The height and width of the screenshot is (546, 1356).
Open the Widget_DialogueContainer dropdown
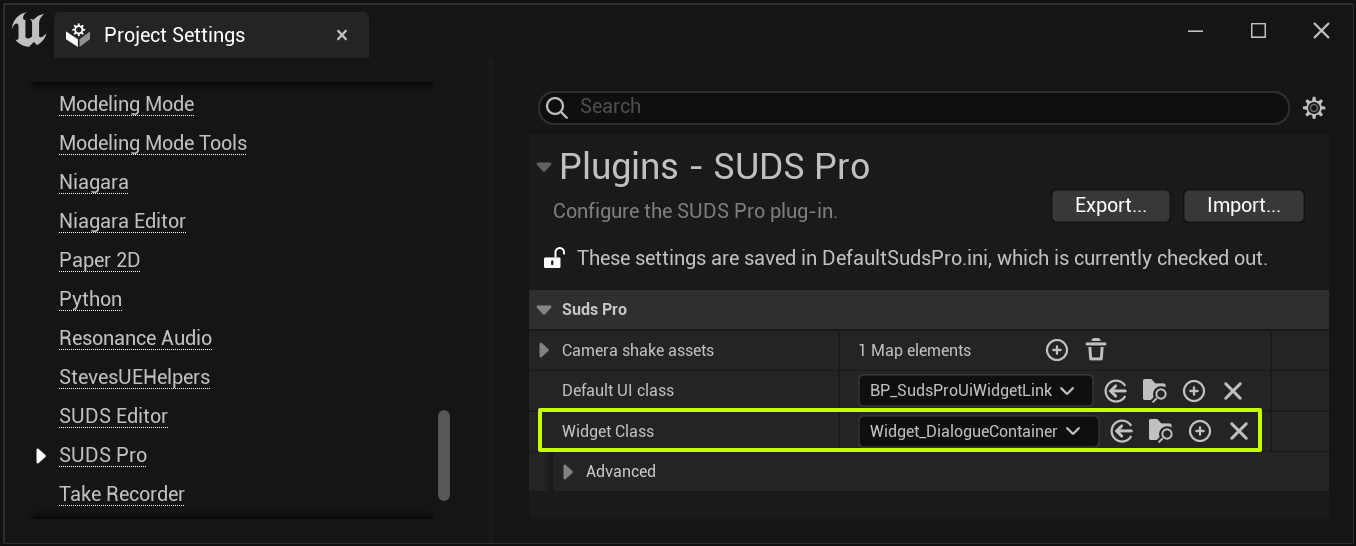978,431
